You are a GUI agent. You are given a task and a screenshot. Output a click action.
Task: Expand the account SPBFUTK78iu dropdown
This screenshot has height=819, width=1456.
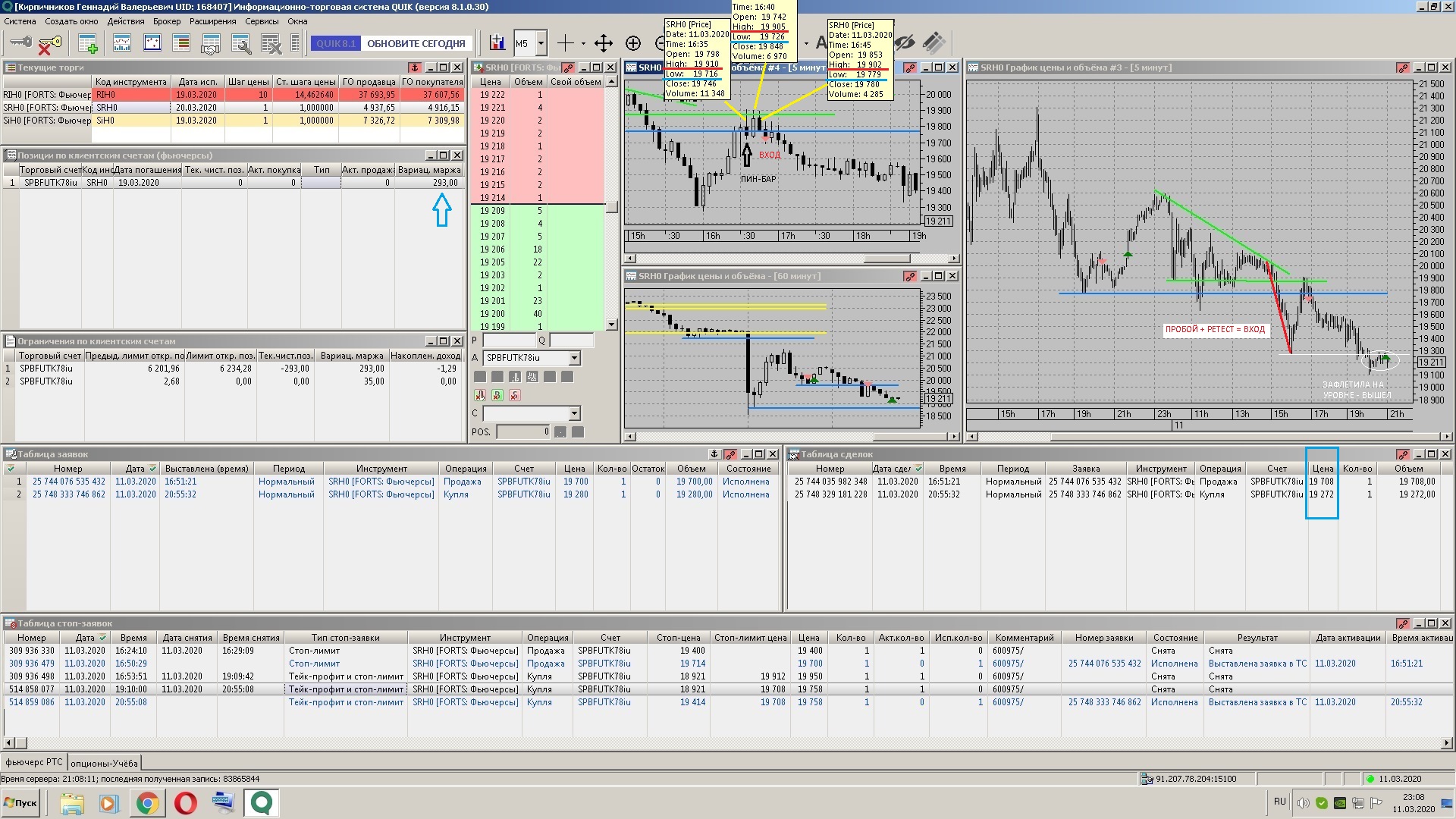click(x=574, y=358)
